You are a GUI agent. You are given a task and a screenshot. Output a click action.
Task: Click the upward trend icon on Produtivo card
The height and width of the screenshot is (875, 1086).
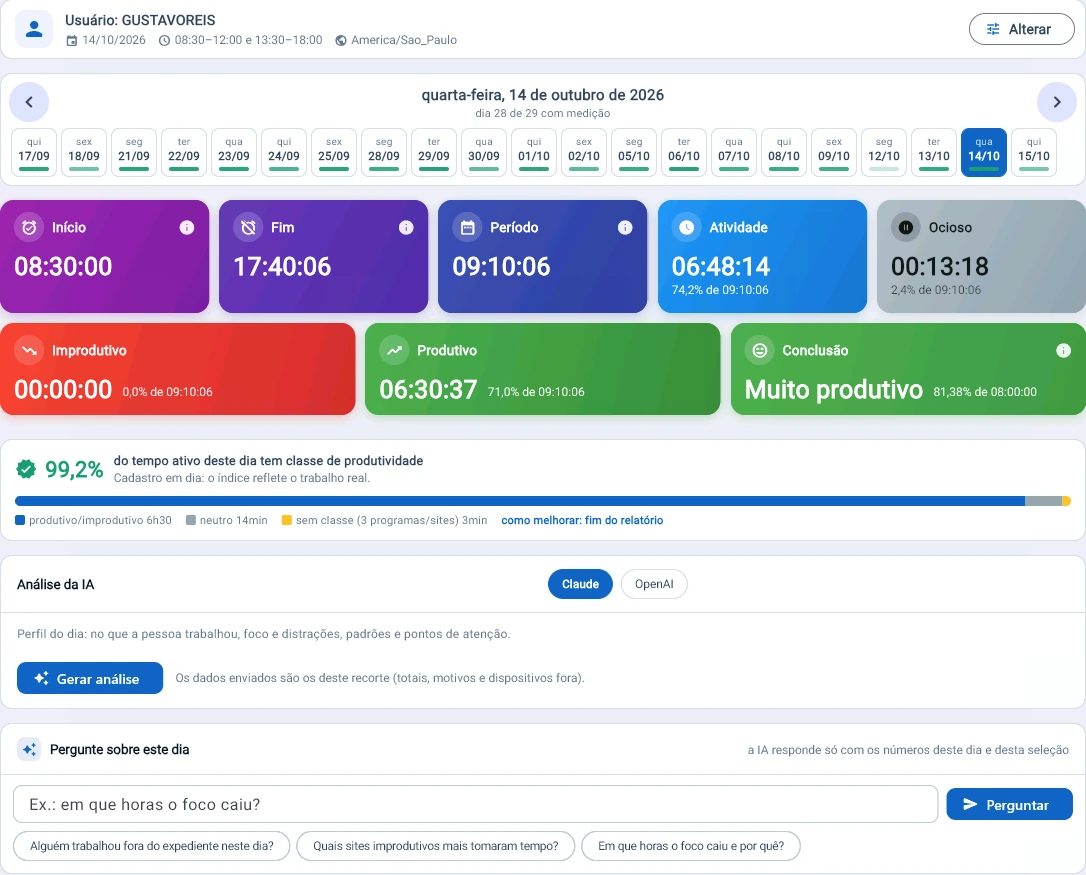(x=394, y=351)
